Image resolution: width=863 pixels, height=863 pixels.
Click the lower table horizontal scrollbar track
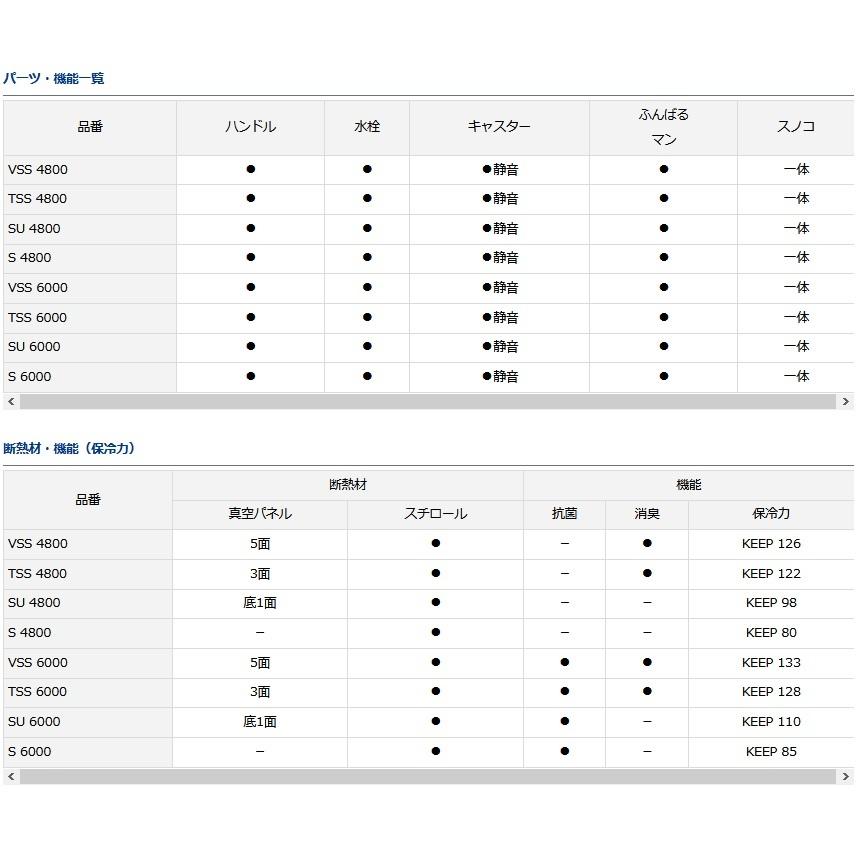click(x=428, y=777)
